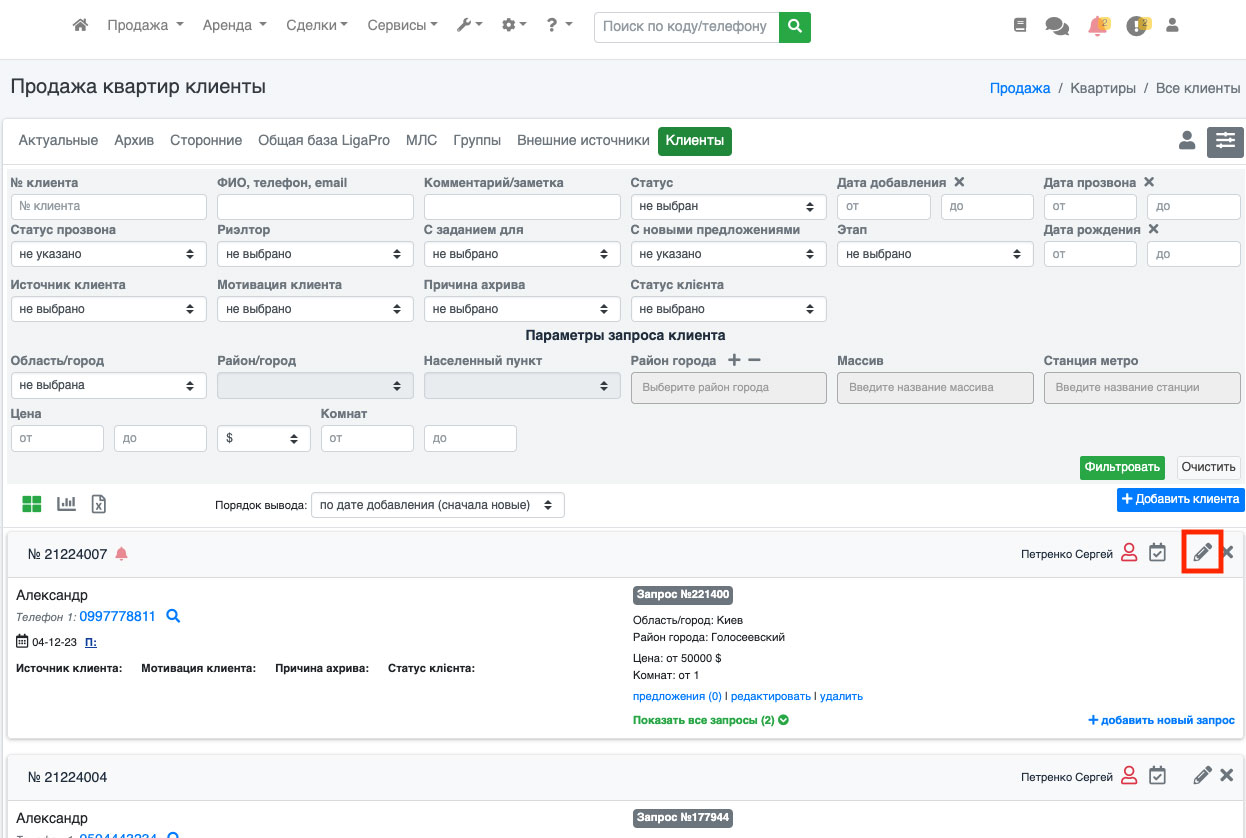This screenshot has width=1246, height=838.
Task: Show all requests (2) expander
Action: pos(710,720)
